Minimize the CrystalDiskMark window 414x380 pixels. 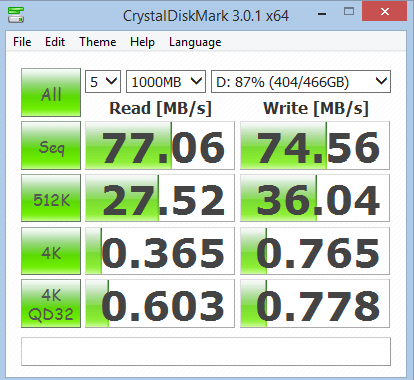pos(322,14)
